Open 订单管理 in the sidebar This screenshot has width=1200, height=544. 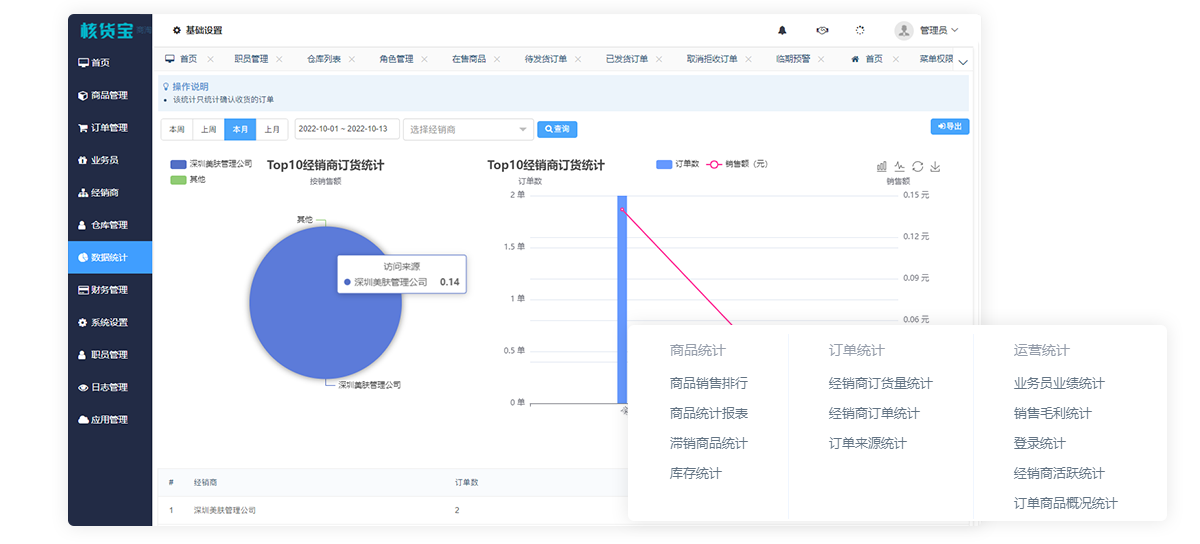(x=109, y=128)
